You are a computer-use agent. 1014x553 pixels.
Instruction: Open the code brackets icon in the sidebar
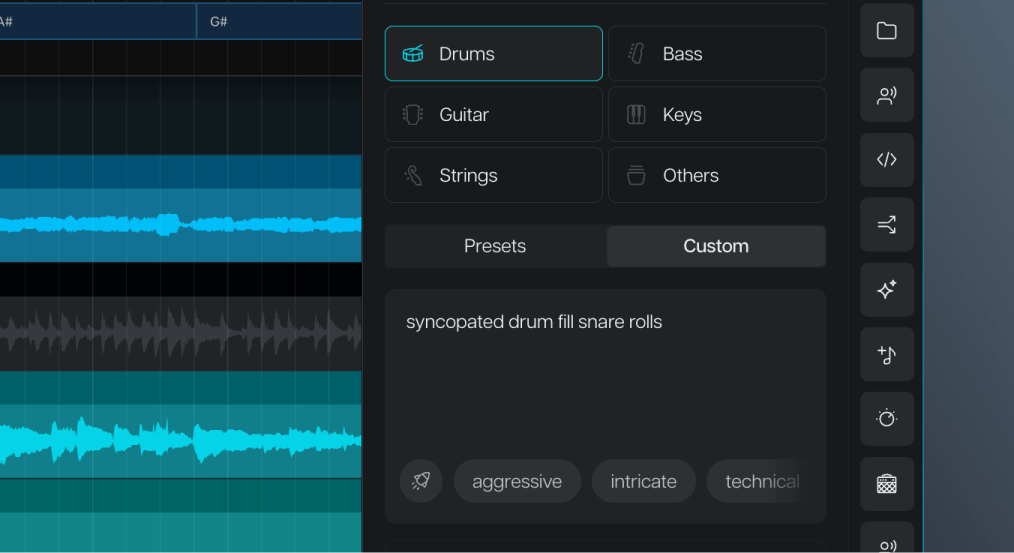pyautogui.click(x=887, y=160)
